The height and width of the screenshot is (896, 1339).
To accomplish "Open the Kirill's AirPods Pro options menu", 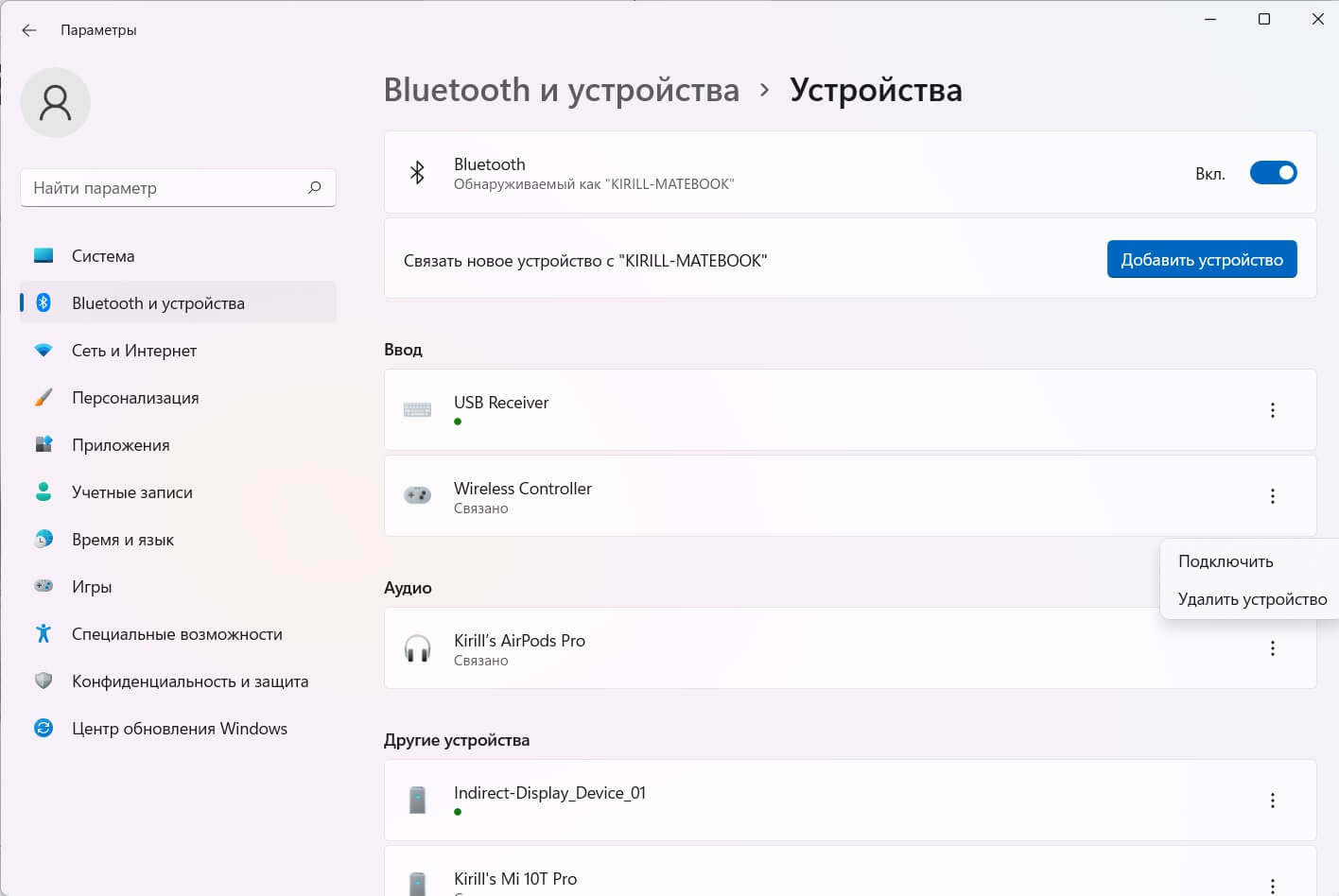I will (x=1273, y=648).
